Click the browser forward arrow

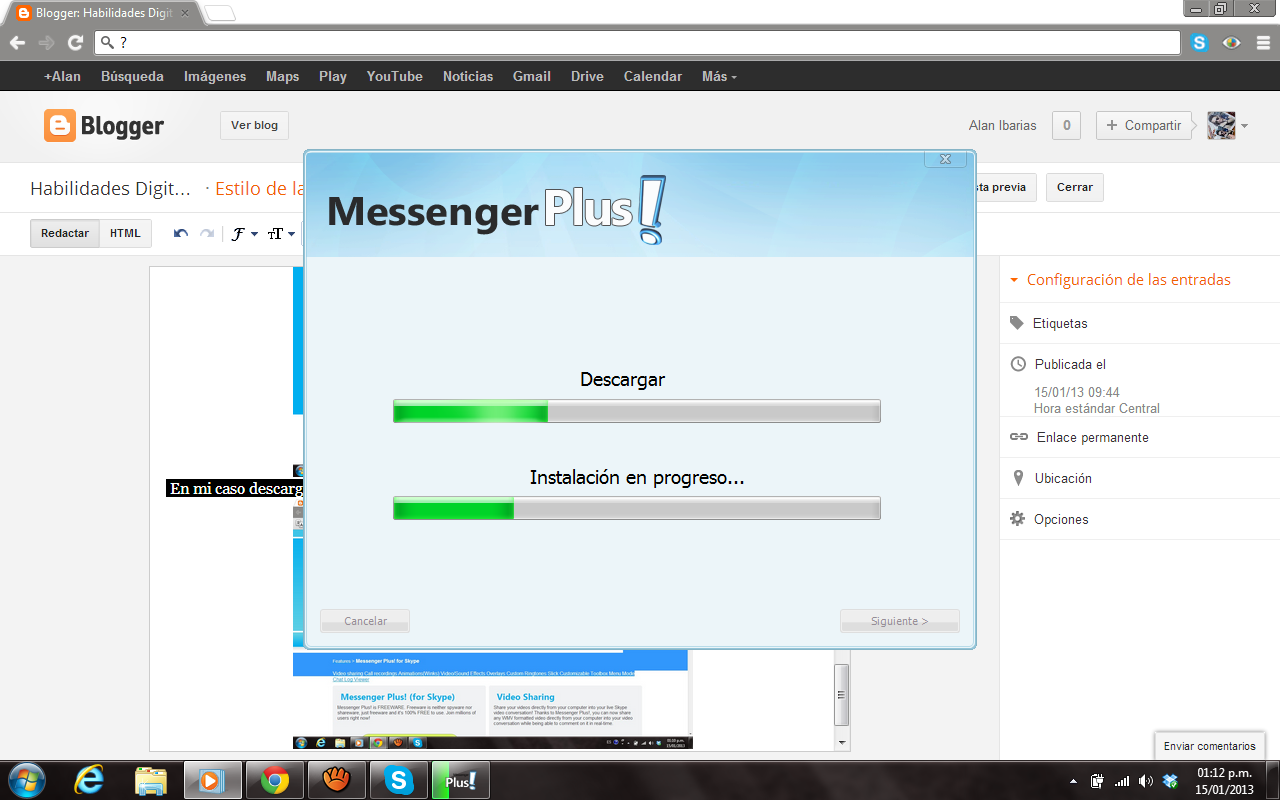tap(46, 43)
